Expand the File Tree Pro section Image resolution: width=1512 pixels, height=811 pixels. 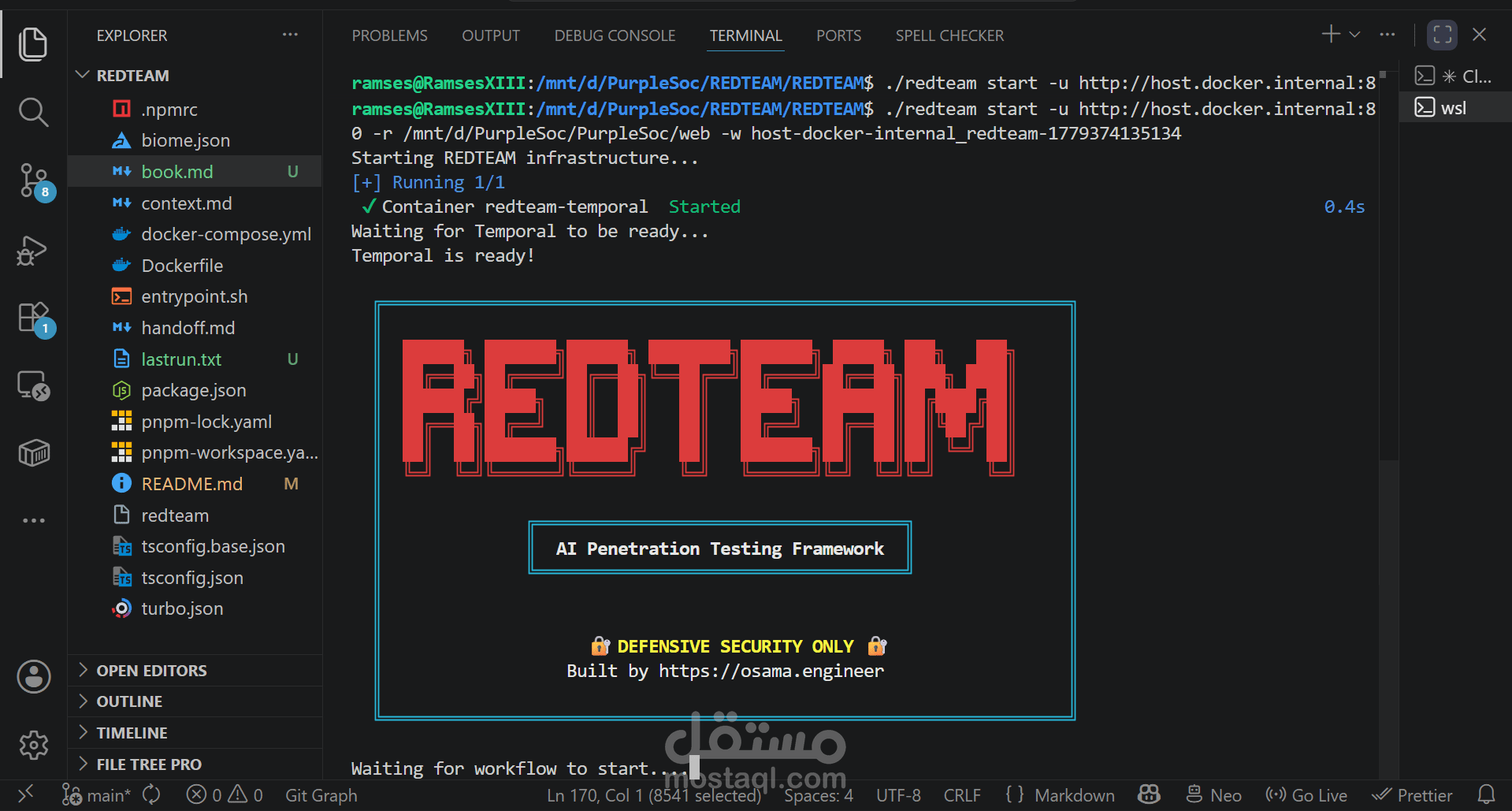pos(195,764)
